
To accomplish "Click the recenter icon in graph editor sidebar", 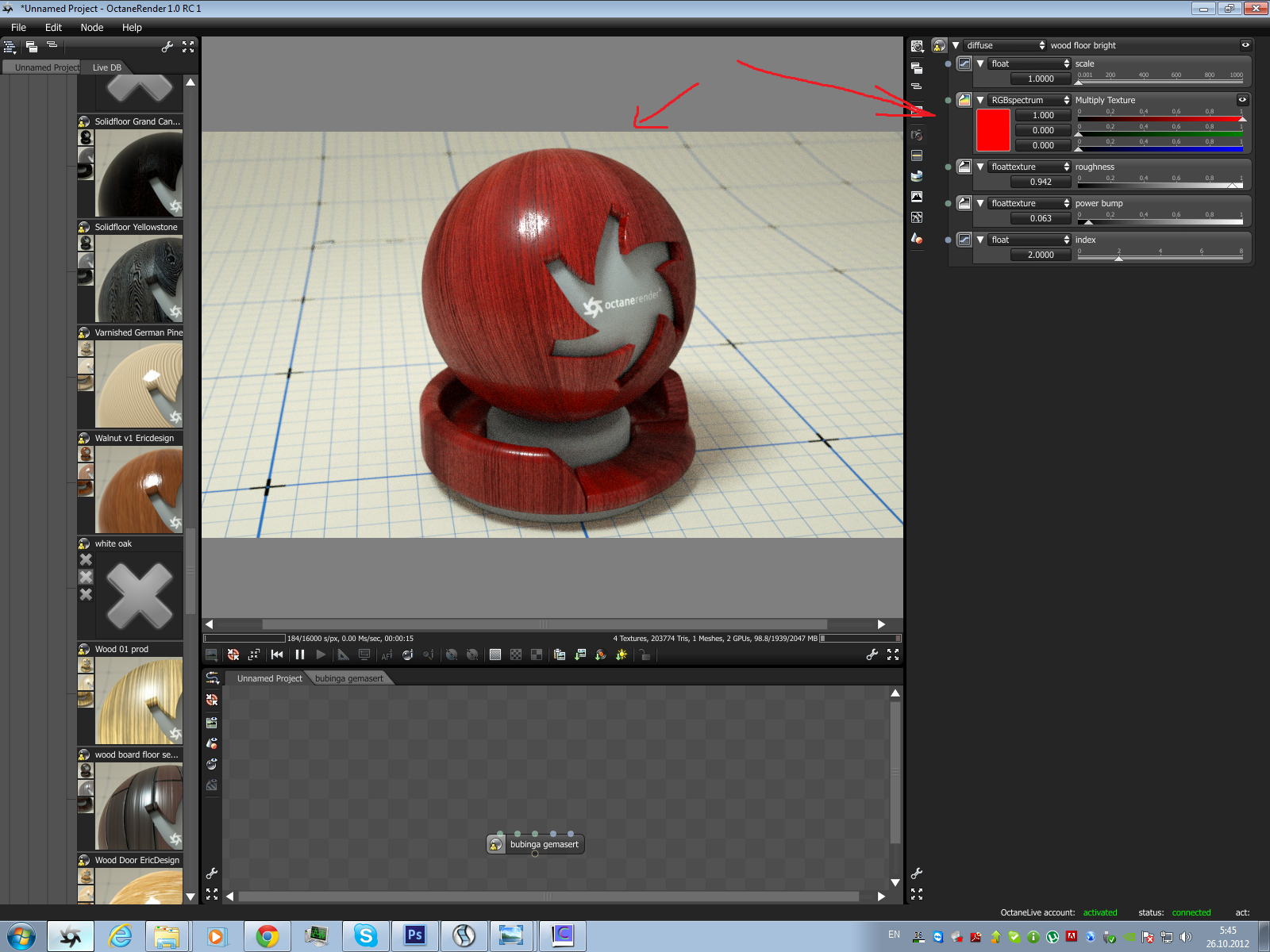I will click(212, 700).
